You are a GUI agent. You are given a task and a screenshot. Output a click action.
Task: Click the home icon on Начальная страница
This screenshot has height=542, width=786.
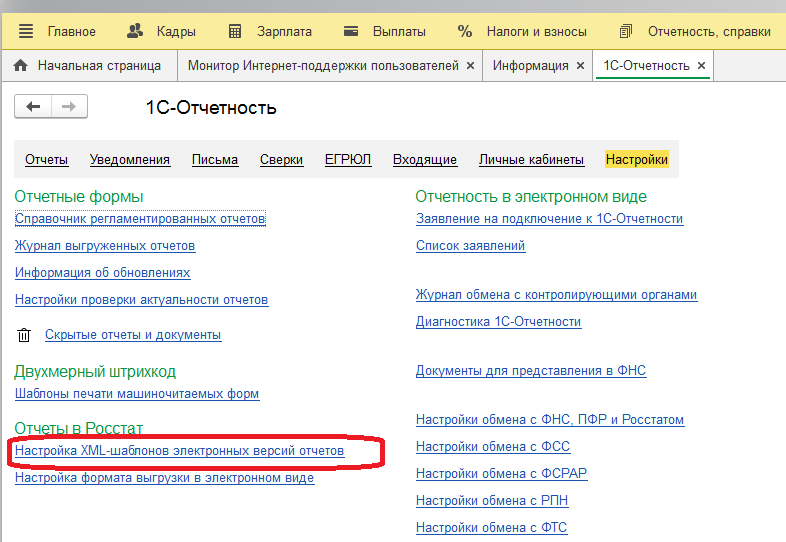21,65
